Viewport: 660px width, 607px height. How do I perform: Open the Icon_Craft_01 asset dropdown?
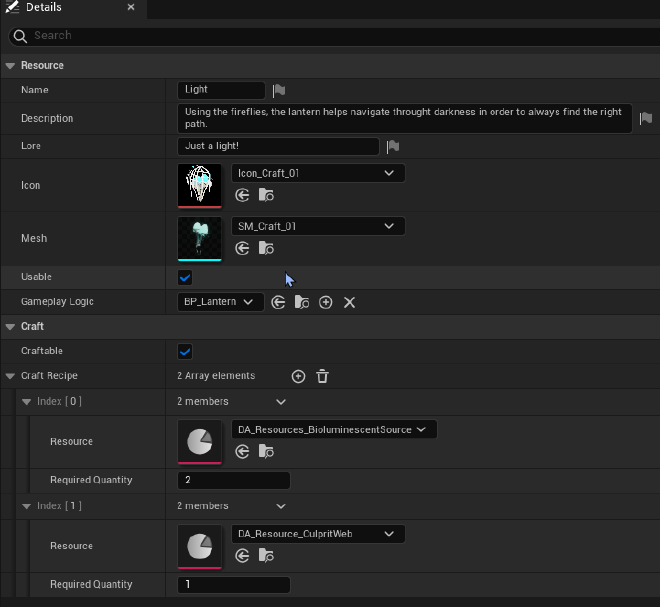(318, 173)
